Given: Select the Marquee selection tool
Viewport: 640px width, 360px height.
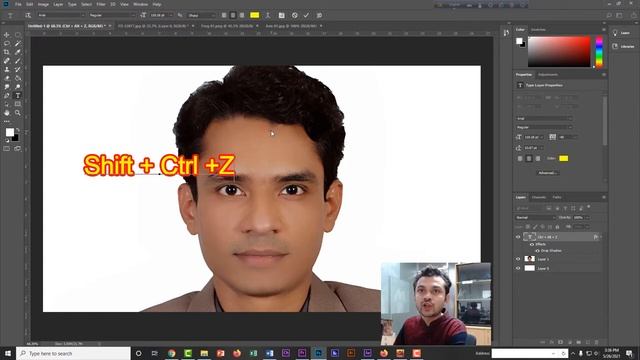Looking at the screenshot, I should click(18, 35).
